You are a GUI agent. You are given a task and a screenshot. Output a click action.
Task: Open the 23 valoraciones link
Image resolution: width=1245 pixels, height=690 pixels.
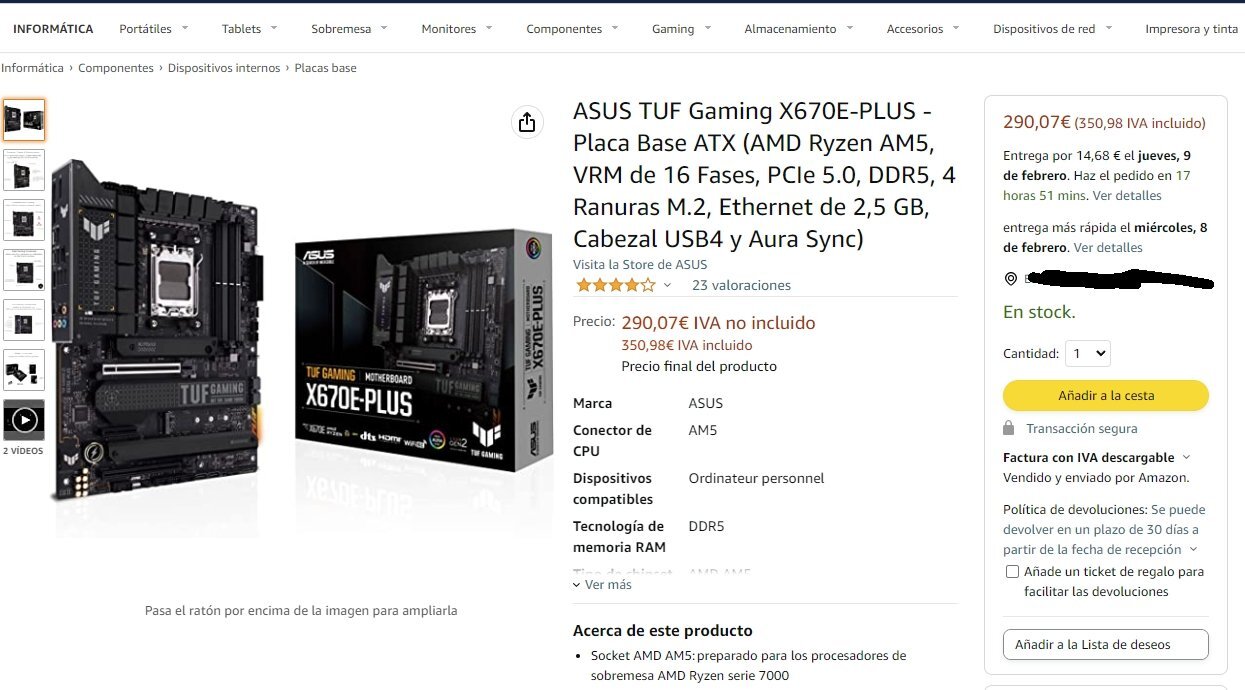pos(741,285)
